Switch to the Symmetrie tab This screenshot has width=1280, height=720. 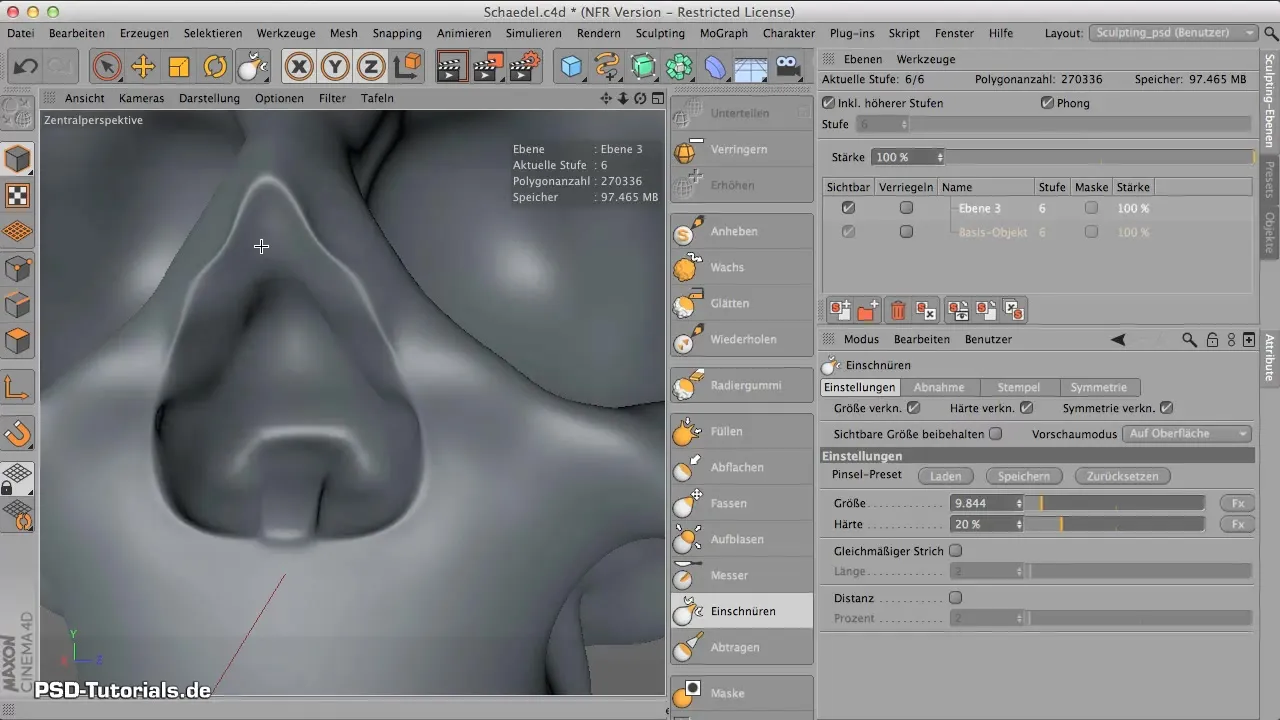(x=1098, y=387)
